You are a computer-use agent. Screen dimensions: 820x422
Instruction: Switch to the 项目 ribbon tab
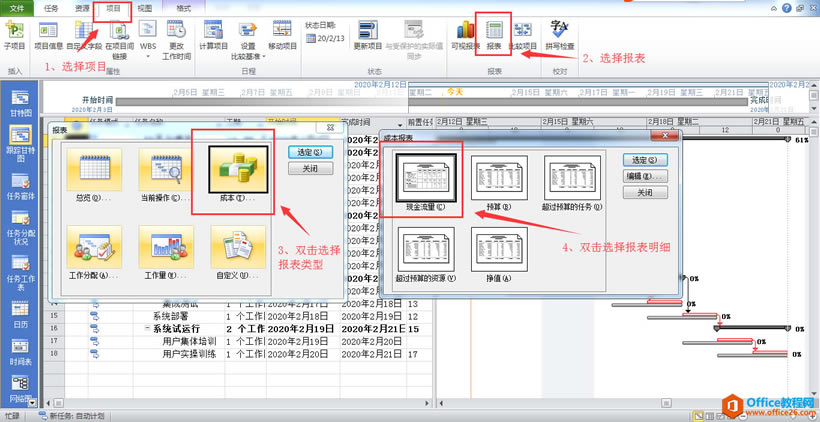[113, 8]
